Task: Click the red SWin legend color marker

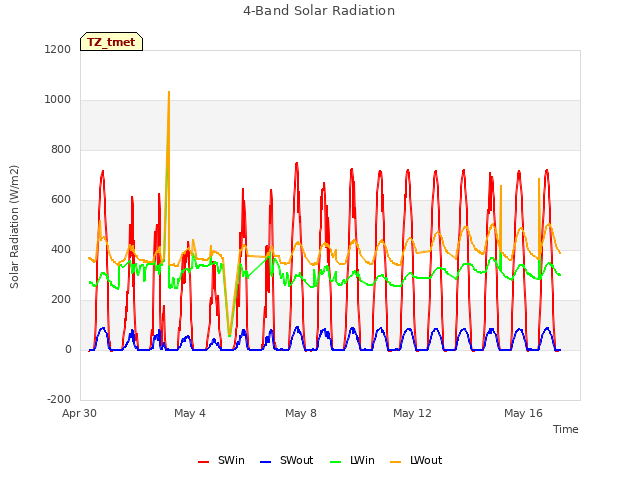Action: 203,462
